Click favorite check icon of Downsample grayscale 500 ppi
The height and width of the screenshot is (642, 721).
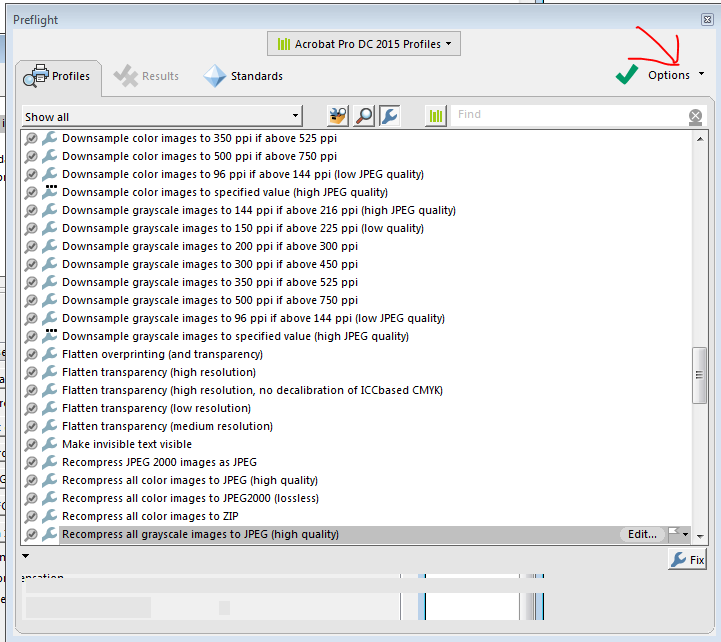click(x=31, y=301)
